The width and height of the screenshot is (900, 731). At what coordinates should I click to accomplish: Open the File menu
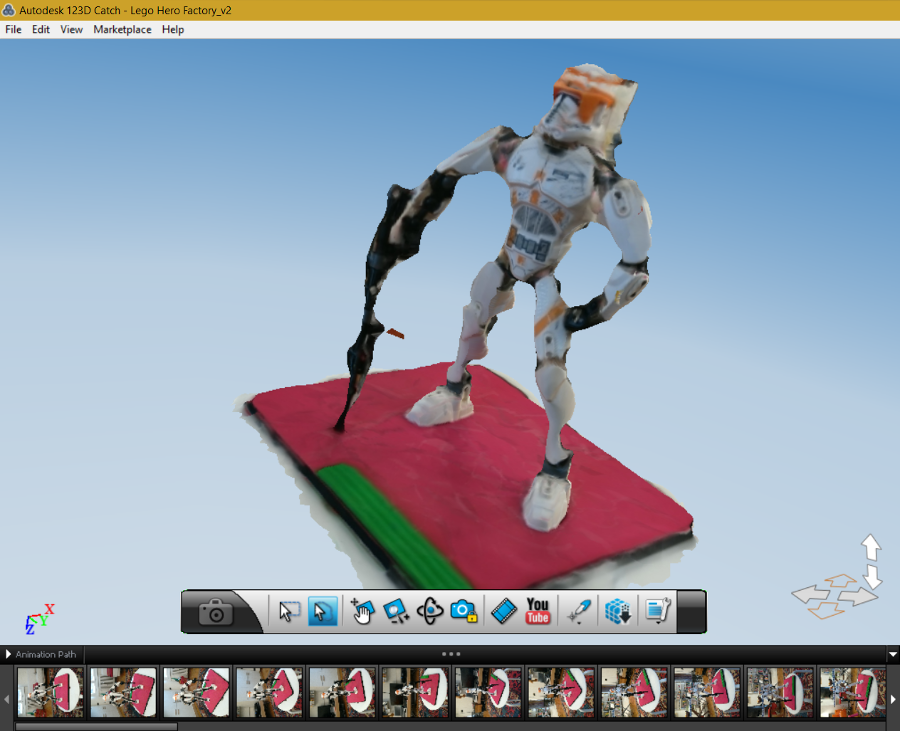(x=13, y=29)
